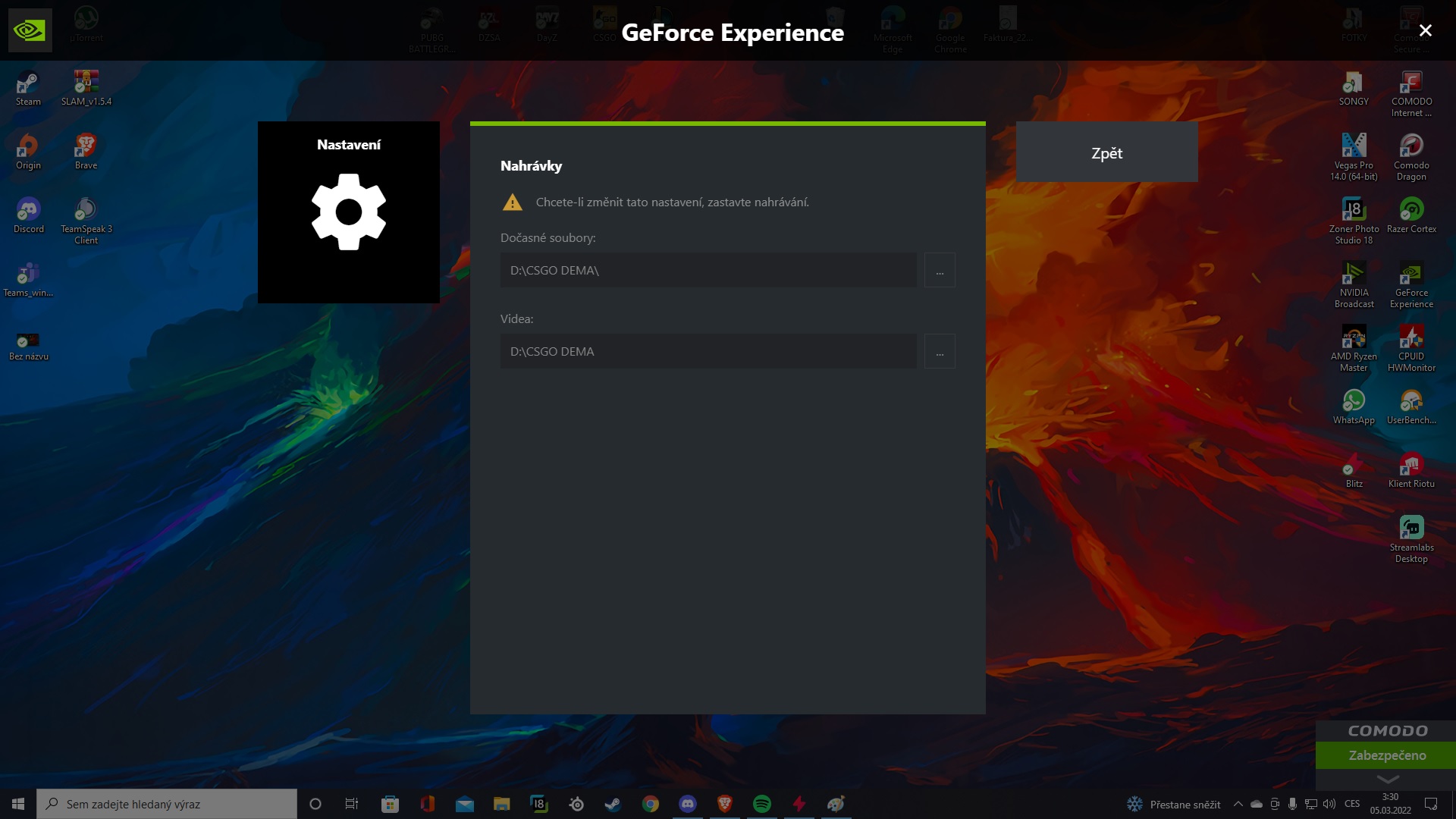Open Razer Cortex shortcut
This screenshot has width=1456, height=819.
click(x=1411, y=215)
